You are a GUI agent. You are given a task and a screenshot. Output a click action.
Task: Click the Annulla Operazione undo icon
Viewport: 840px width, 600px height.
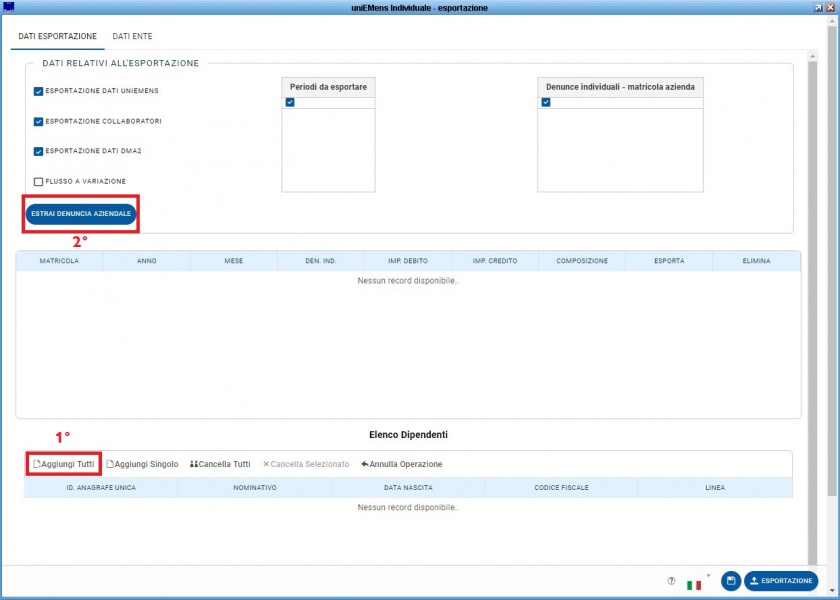pyautogui.click(x=365, y=464)
